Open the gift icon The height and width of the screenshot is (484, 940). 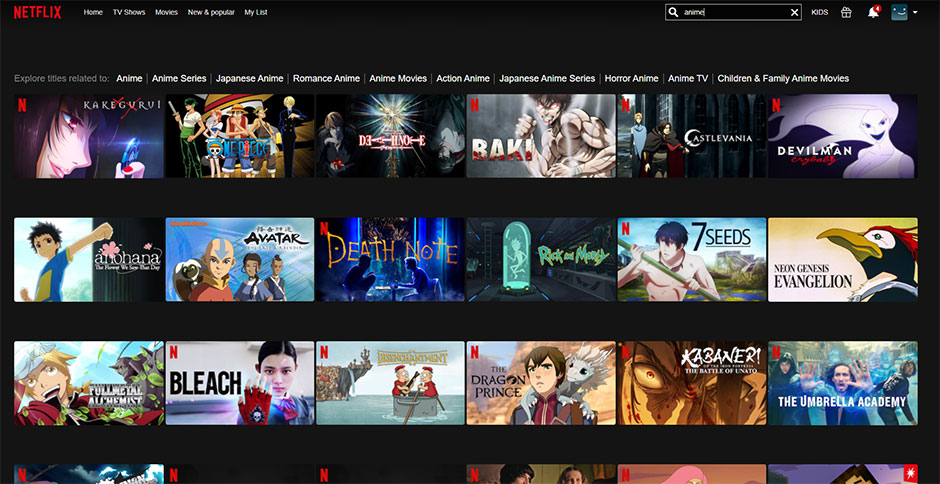(846, 12)
